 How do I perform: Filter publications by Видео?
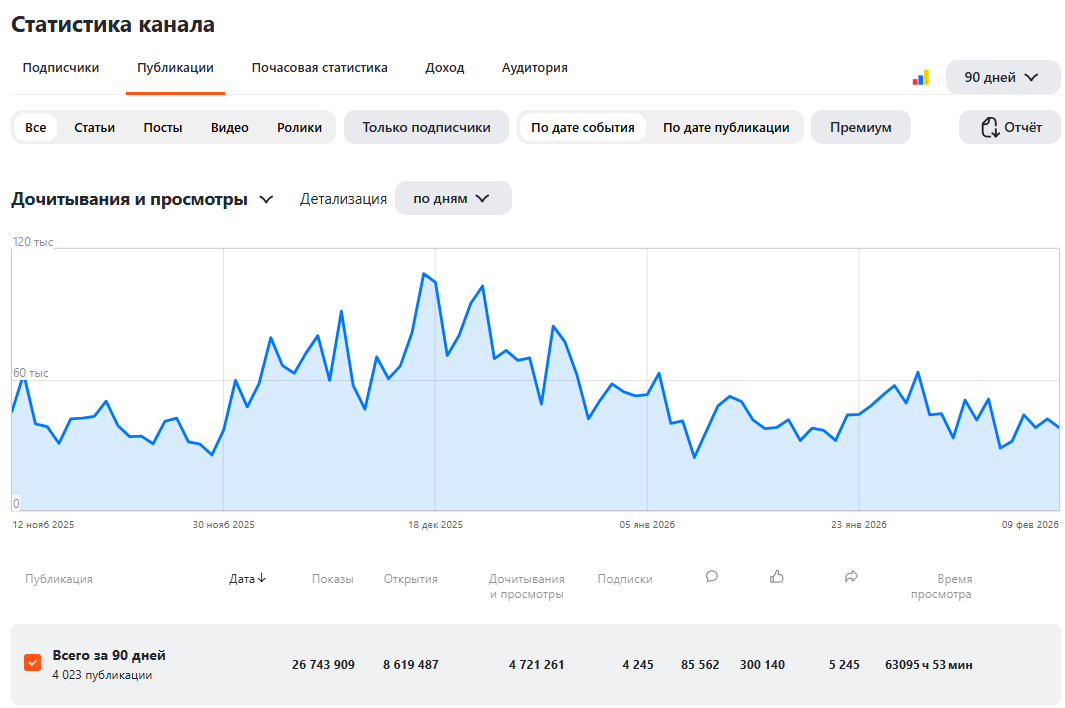point(230,127)
